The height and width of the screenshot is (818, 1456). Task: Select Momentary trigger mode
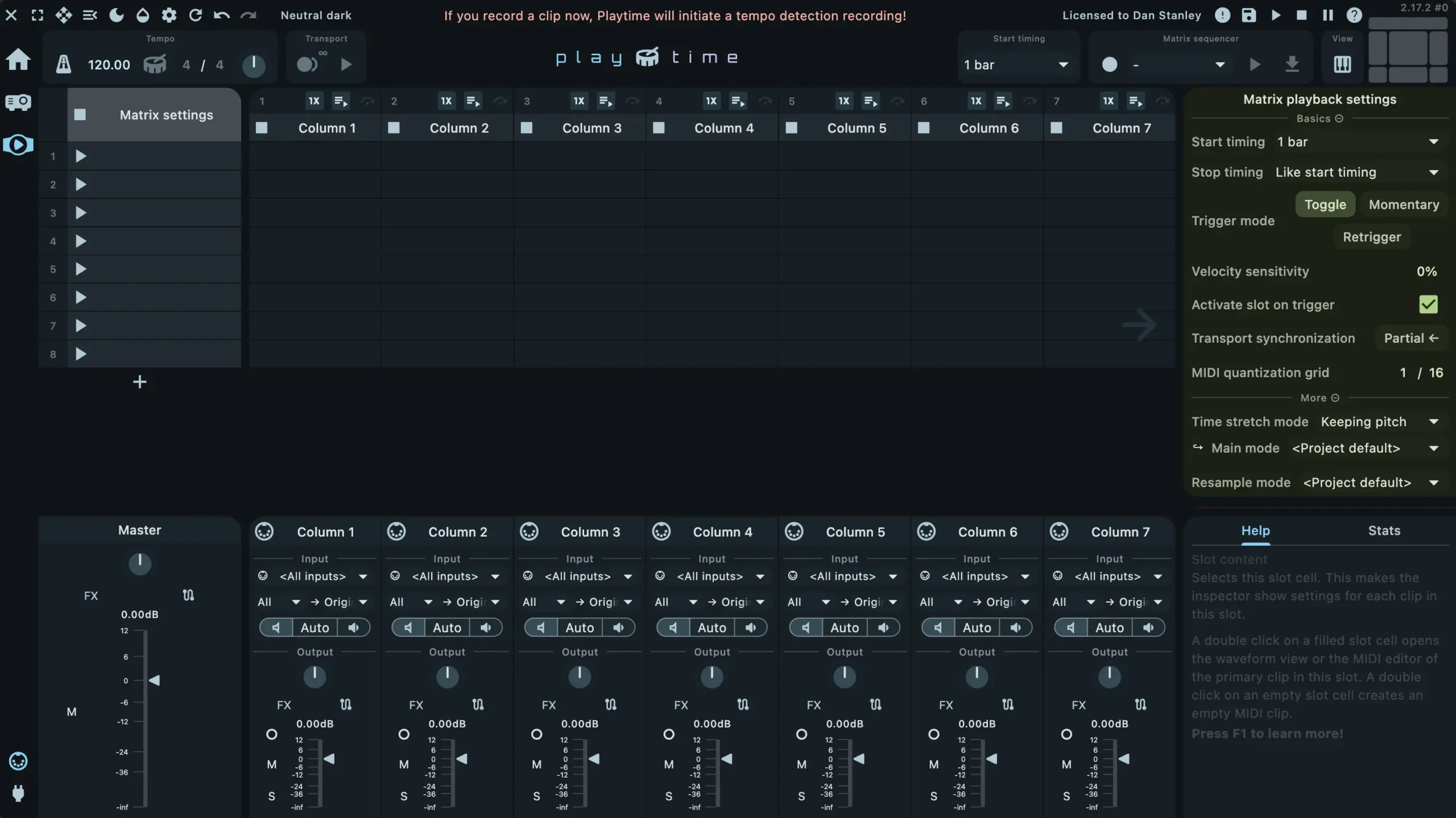coord(1403,205)
